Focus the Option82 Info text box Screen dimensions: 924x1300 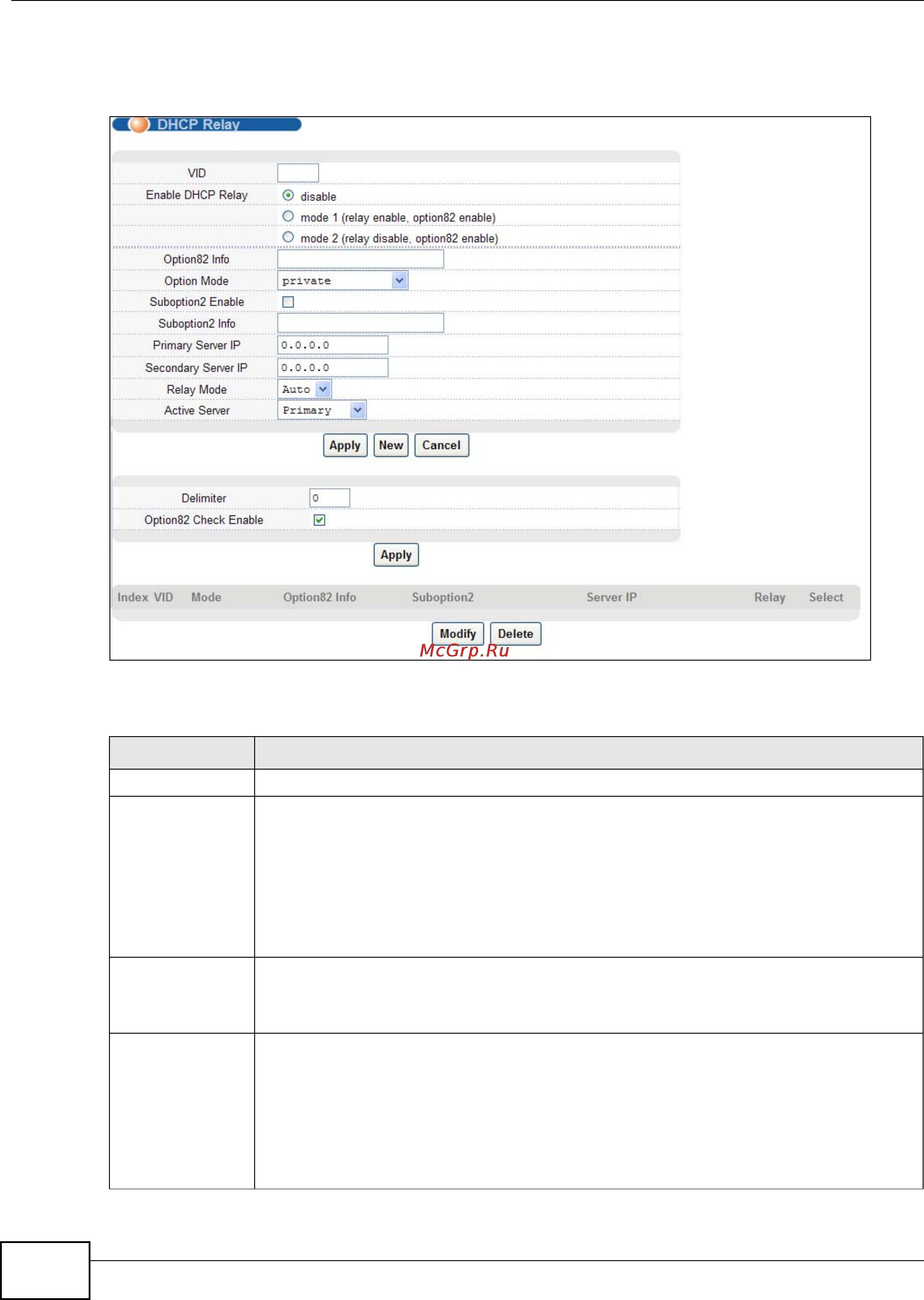pyautogui.click(x=360, y=259)
